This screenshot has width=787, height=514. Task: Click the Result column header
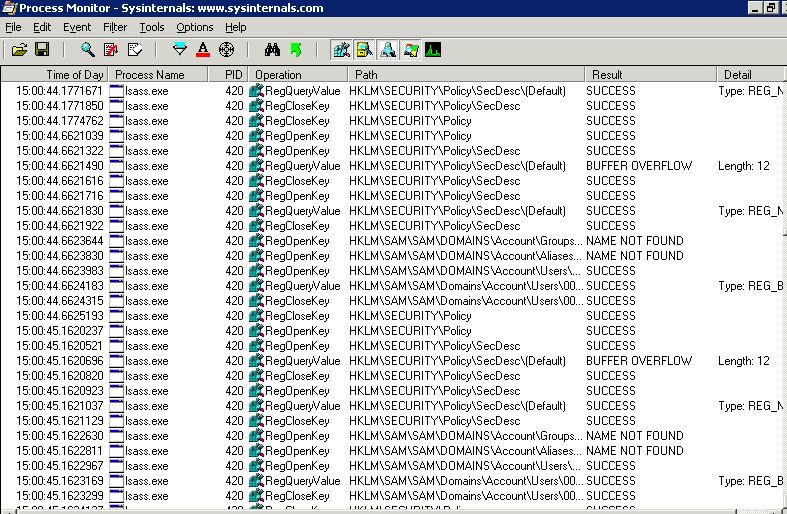click(x=651, y=75)
